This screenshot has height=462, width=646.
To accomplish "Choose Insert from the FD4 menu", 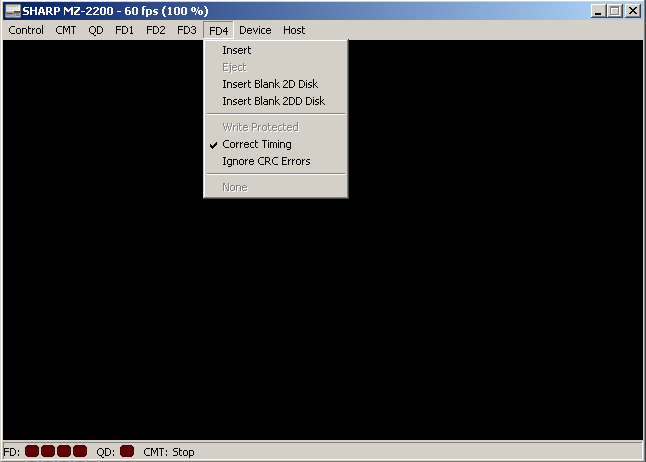I will pyautogui.click(x=276, y=50).
